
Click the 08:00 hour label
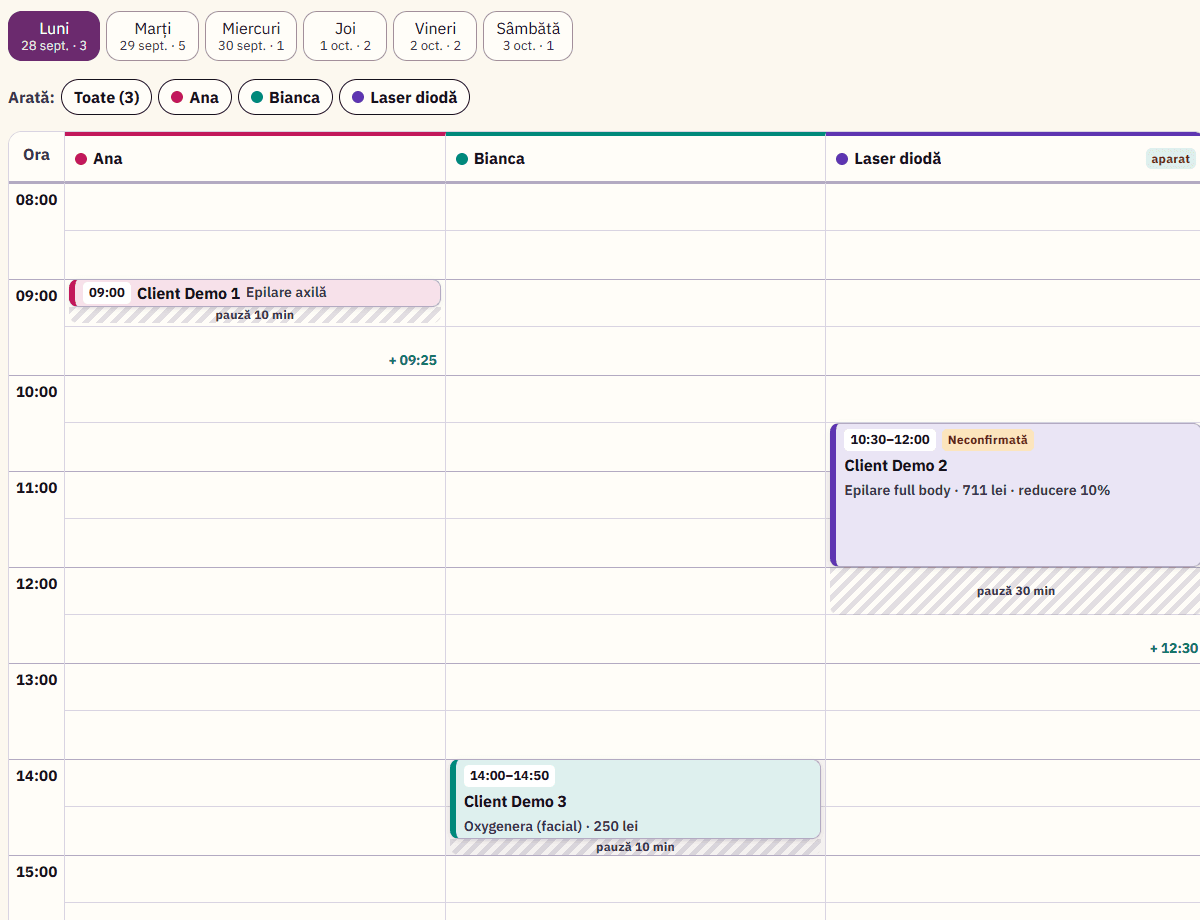(x=37, y=199)
